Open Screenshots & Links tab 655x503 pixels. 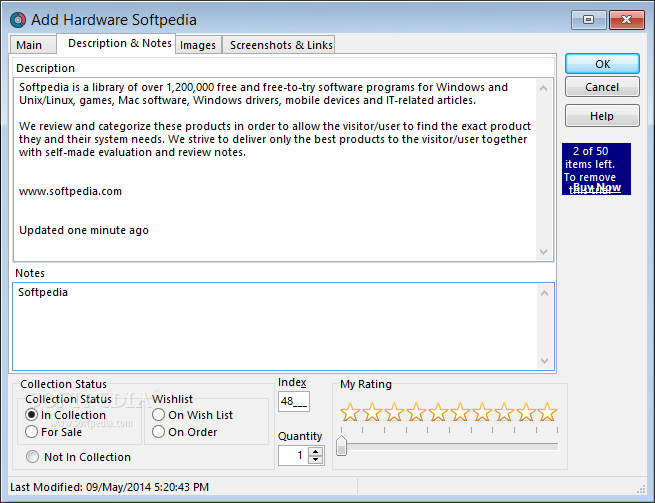[279, 45]
